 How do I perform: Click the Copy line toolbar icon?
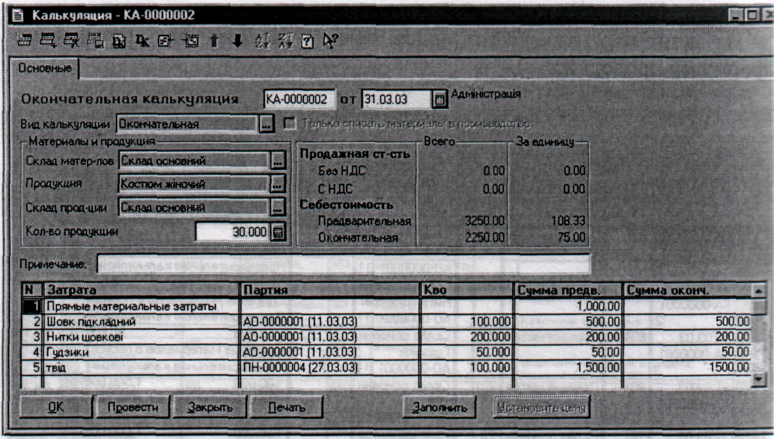(95, 40)
